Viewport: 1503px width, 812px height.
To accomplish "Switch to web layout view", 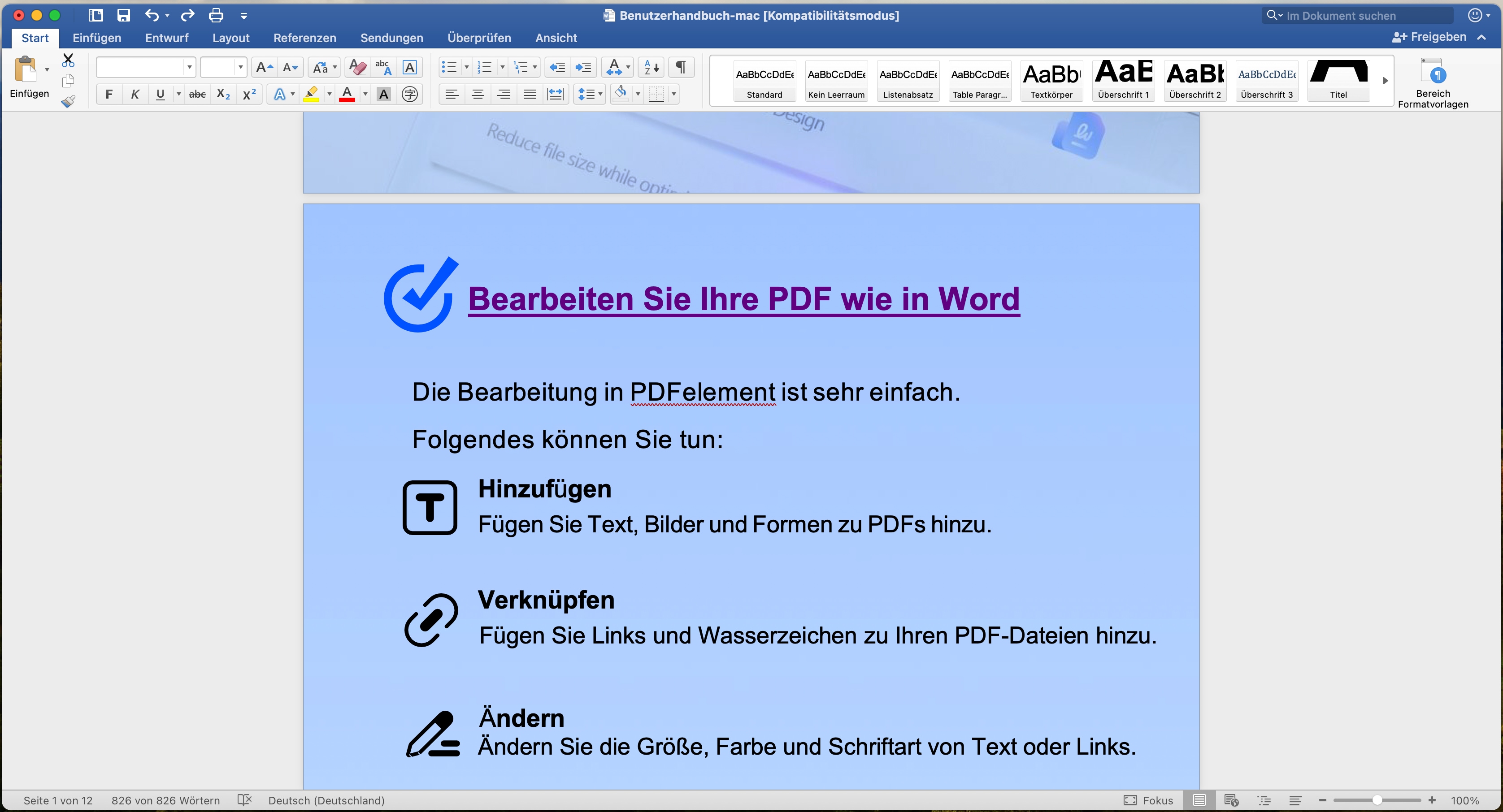I will click(x=1231, y=800).
